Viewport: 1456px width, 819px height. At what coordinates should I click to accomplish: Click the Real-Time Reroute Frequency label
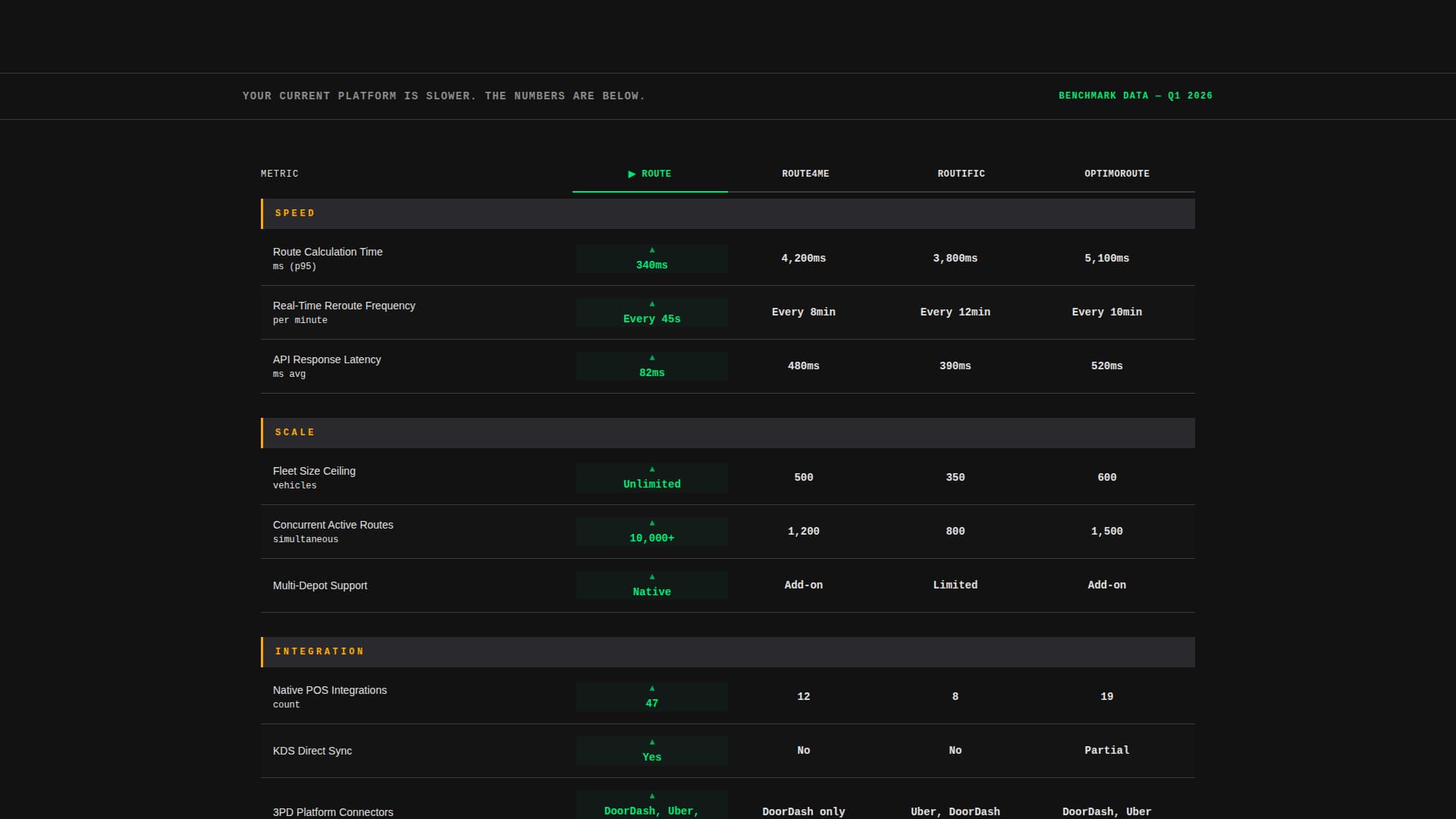point(344,306)
